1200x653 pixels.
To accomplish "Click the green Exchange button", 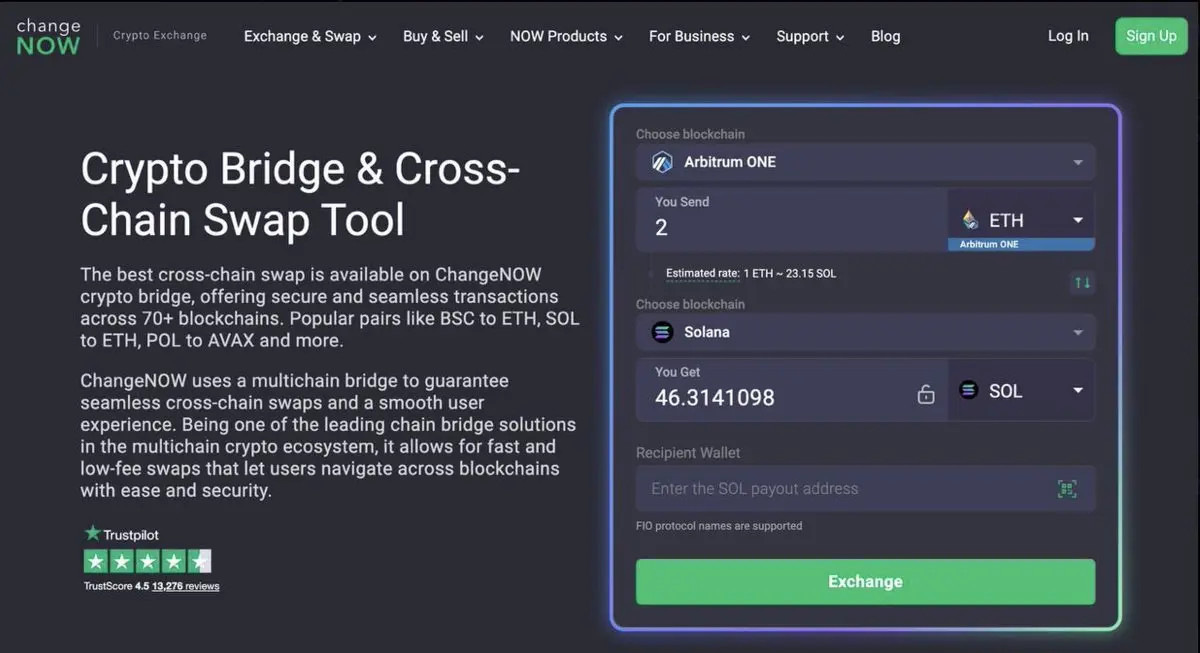I will pos(865,582).
